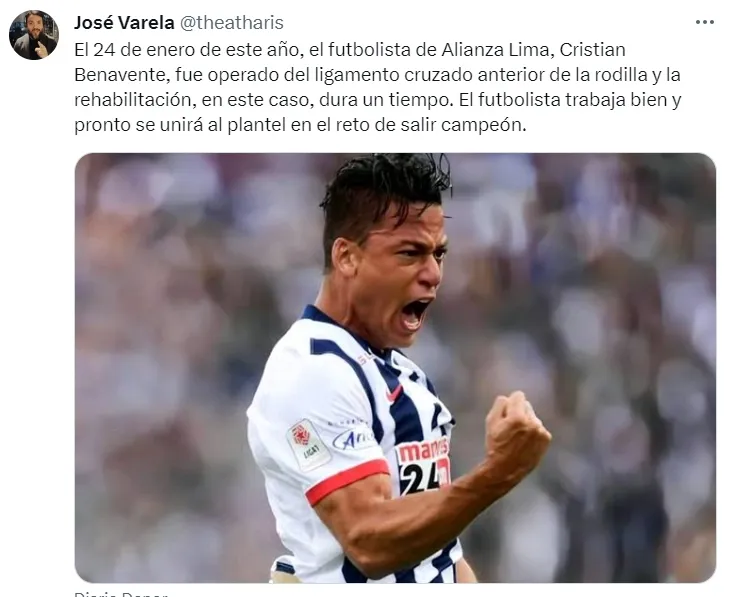Click the player's clenched fist in photo

[x=517, y=432]
